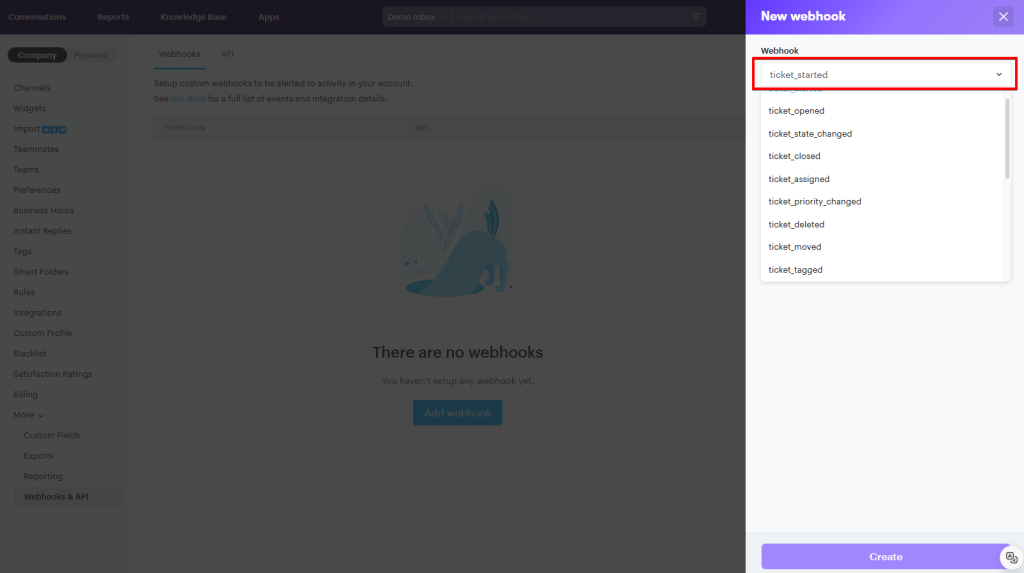Pick ticket_closed webhook event
1024x573 pixels.
point(794,156)
